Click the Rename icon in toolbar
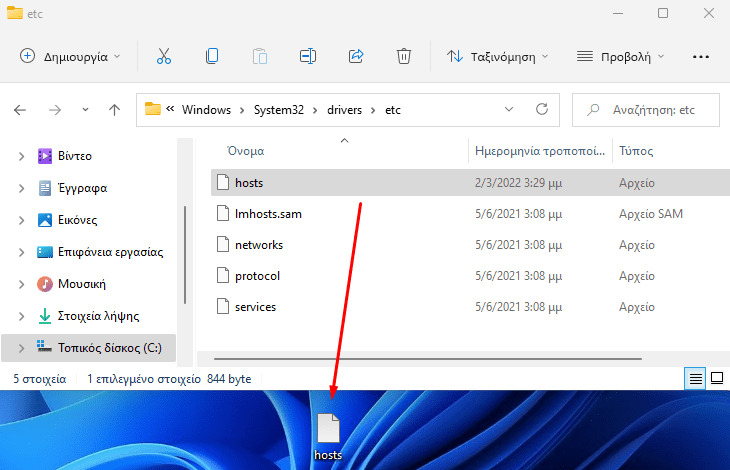Image resolution: width=730 pixels, height=470 pixels. [308, 56]
